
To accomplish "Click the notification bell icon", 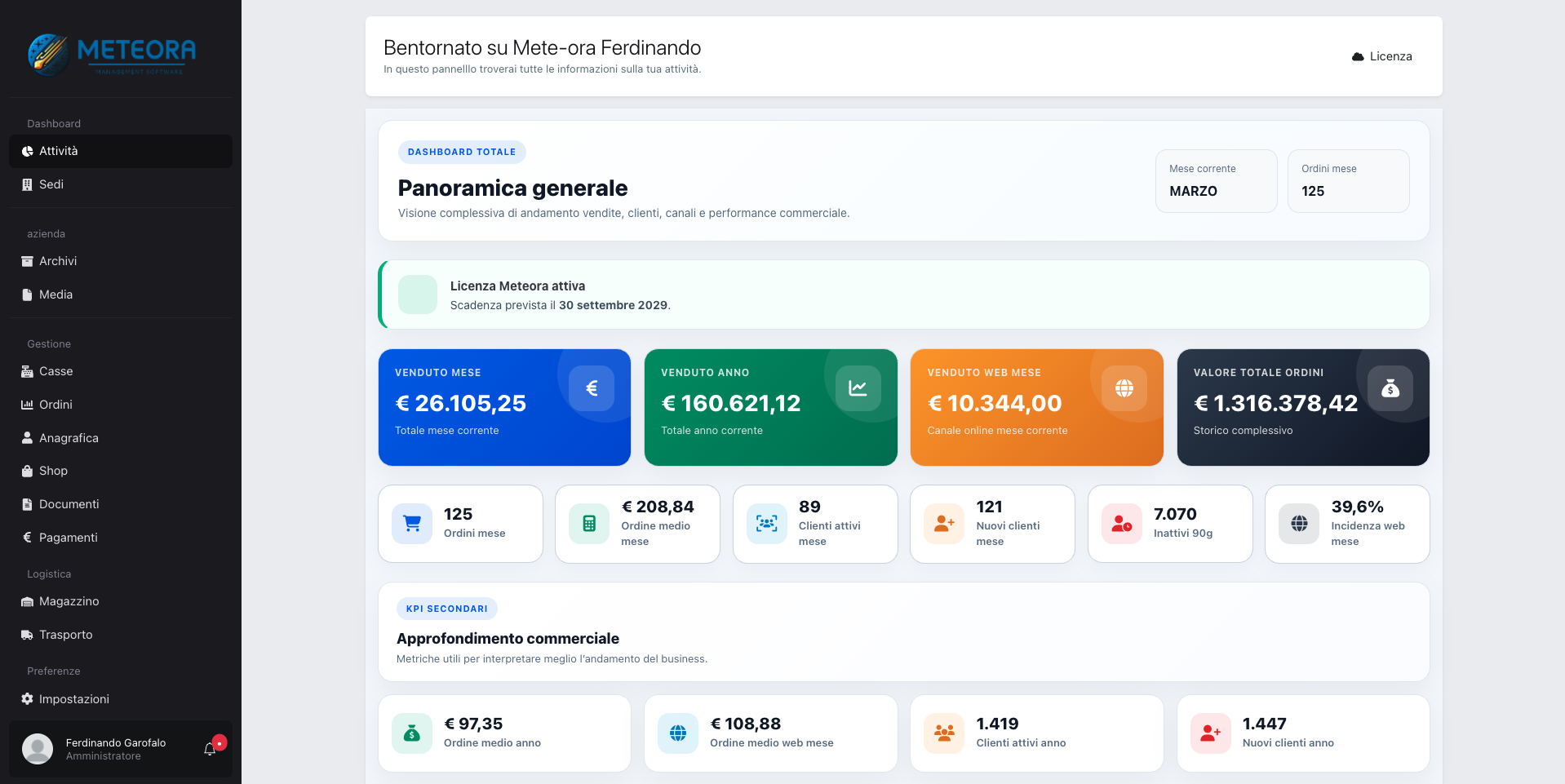I will point(211,749).
